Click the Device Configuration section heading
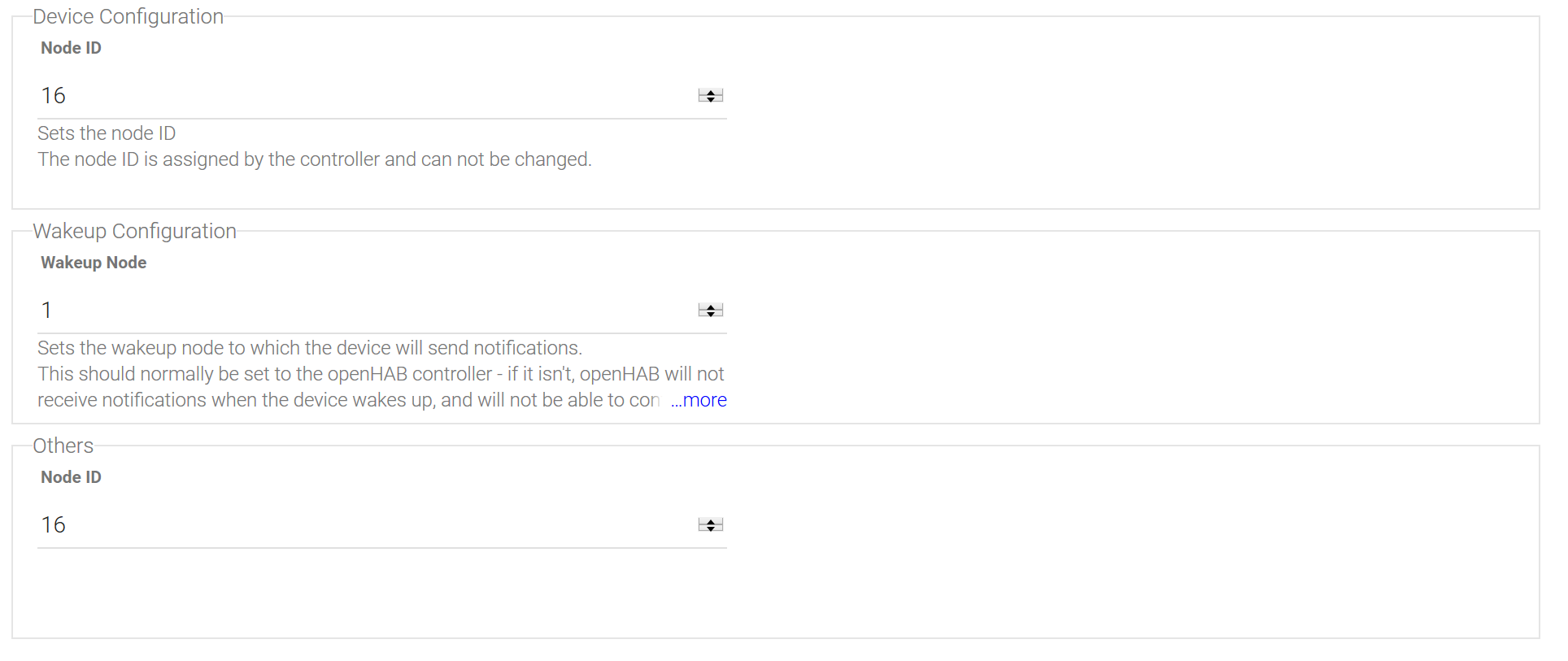 [128, 17]
